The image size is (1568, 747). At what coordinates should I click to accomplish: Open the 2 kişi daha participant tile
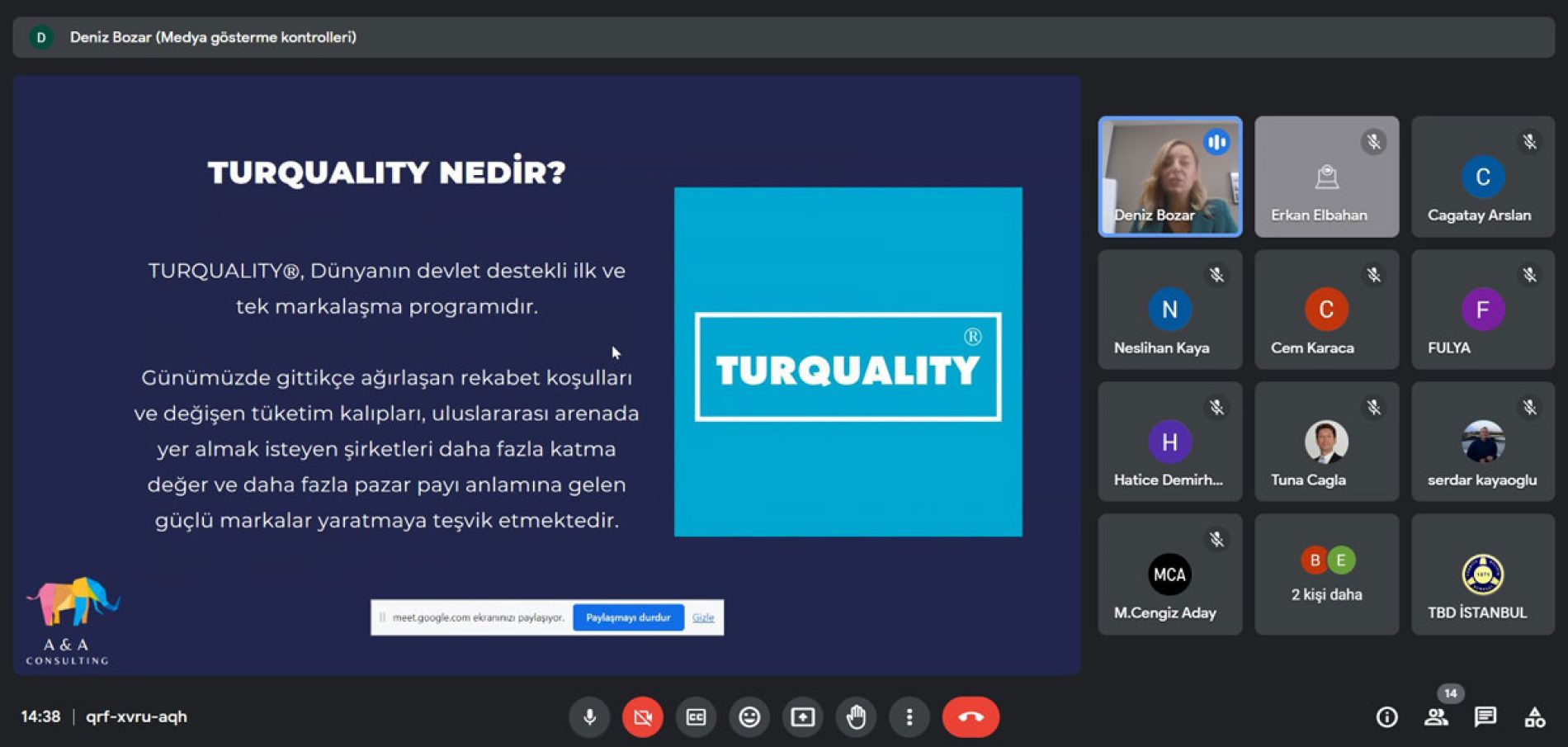point(1326,574)
